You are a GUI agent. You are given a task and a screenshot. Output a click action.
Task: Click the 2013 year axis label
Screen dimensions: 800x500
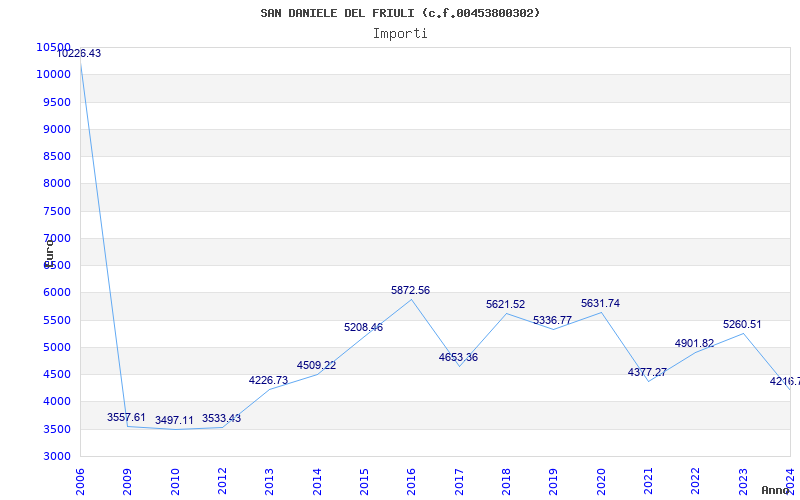pyautogui.click(x=269, y=481)
